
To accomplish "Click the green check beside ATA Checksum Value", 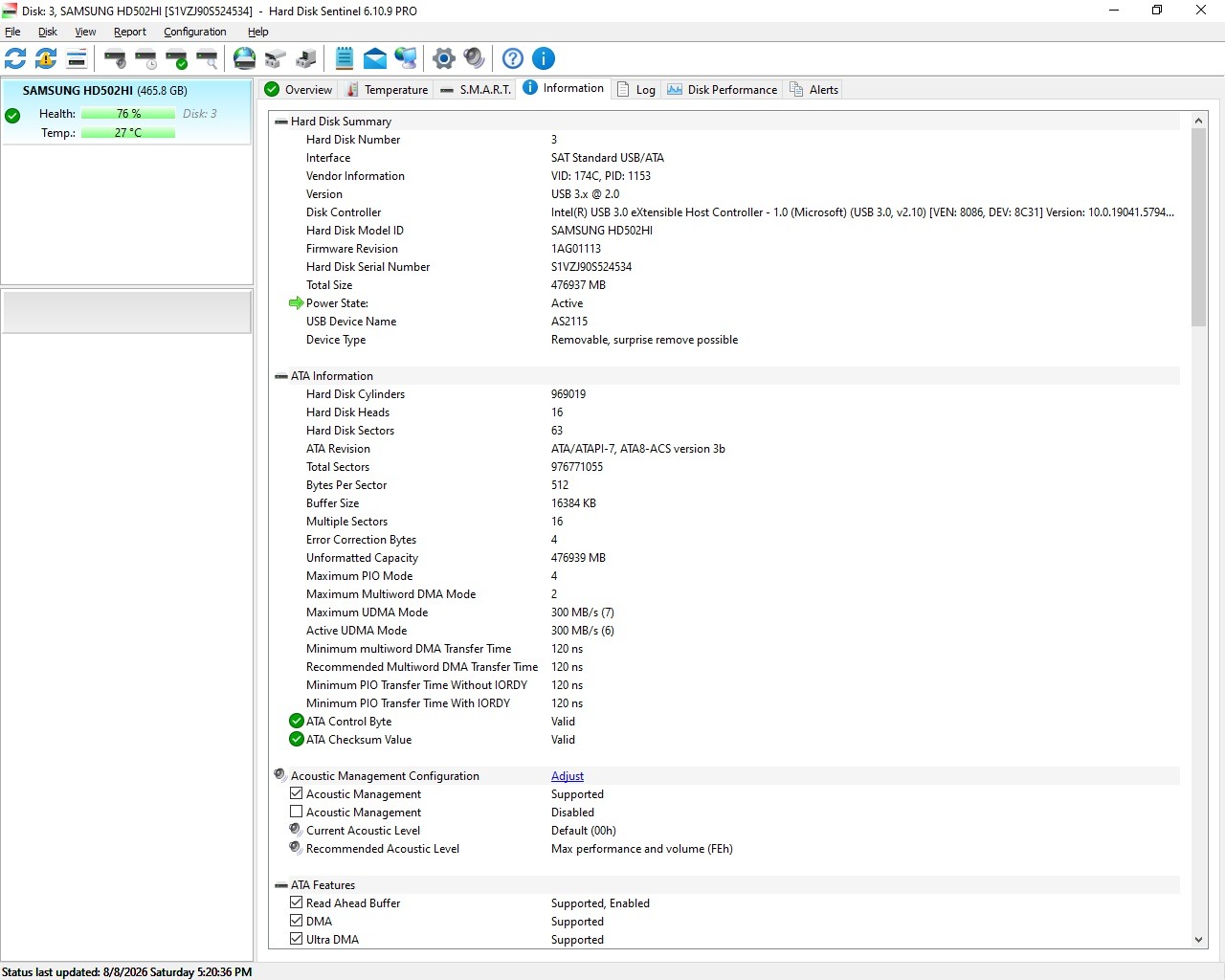I will click(x=297, y=740).
